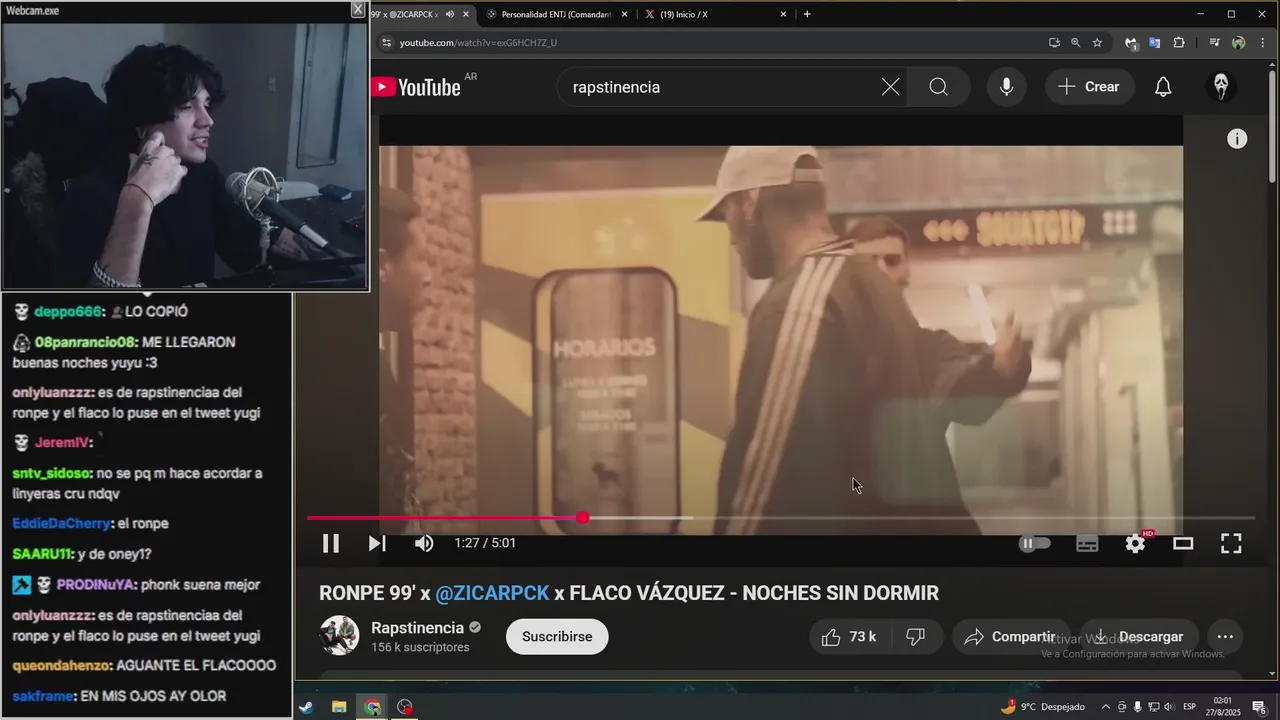
Task: View site information icon in address bar
Action: [386, 43]
